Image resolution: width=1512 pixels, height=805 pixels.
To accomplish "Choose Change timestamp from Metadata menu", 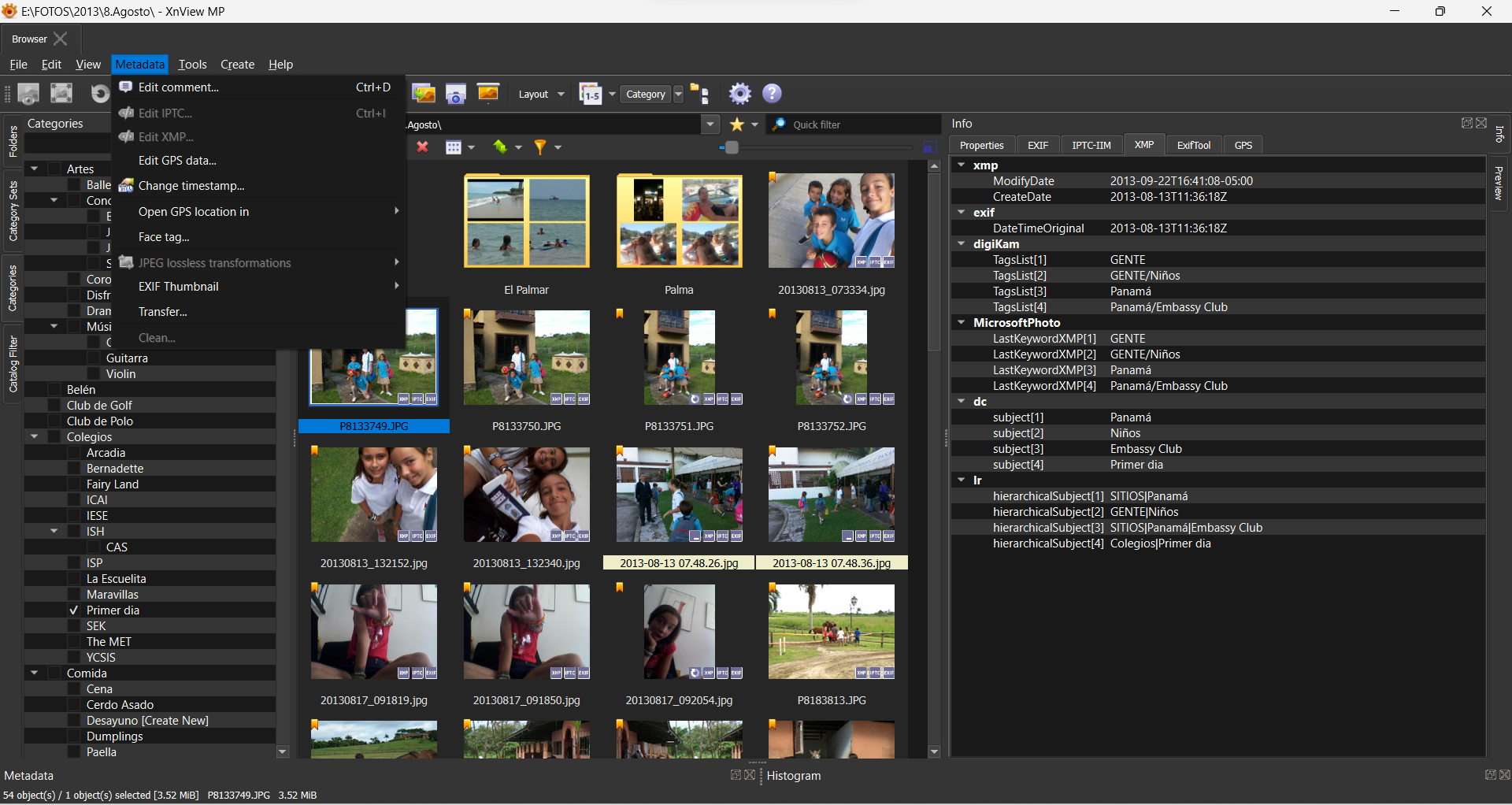I will click(x=191, y=186).
